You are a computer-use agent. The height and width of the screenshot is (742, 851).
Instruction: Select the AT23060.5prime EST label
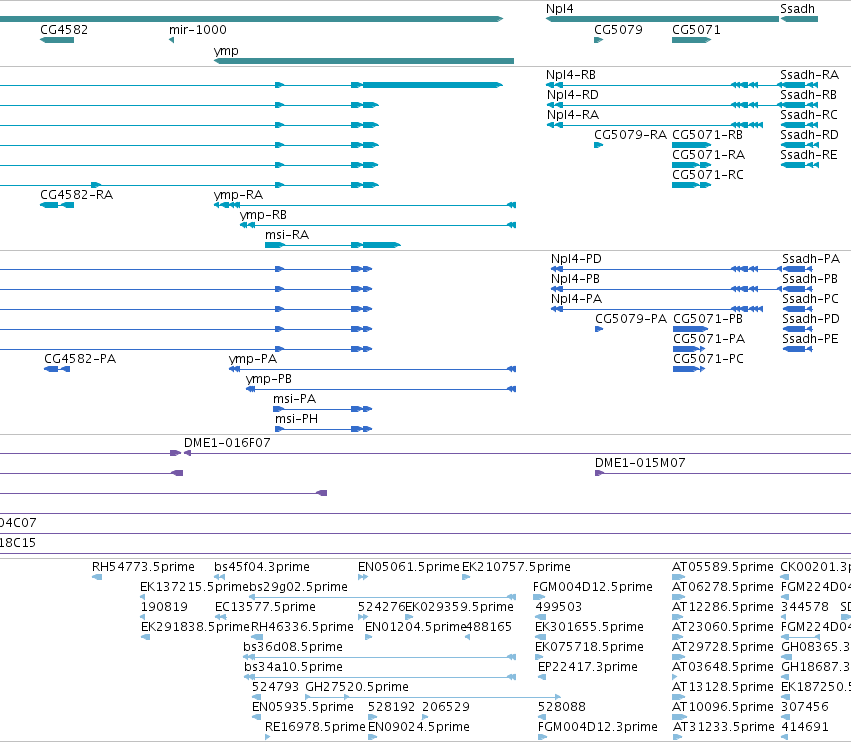(722, 627)
